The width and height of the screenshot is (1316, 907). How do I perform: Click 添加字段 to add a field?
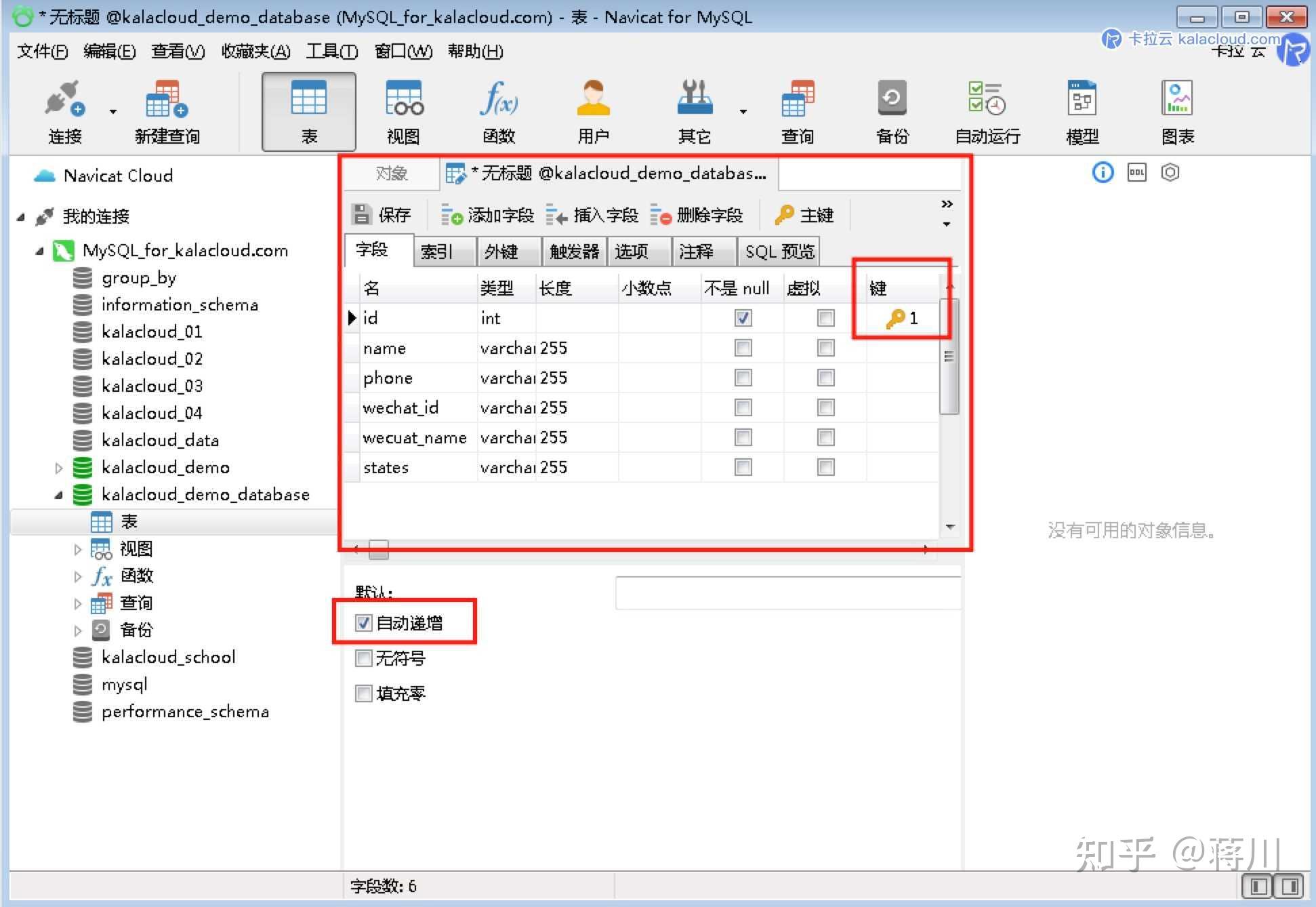489,215
